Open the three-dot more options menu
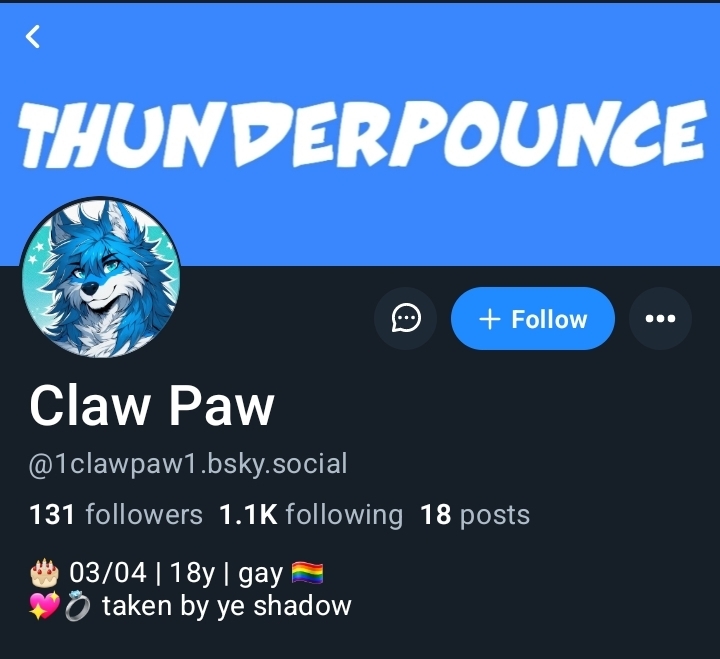Screen dimensions: 720x659 click(x=660, y=318)
